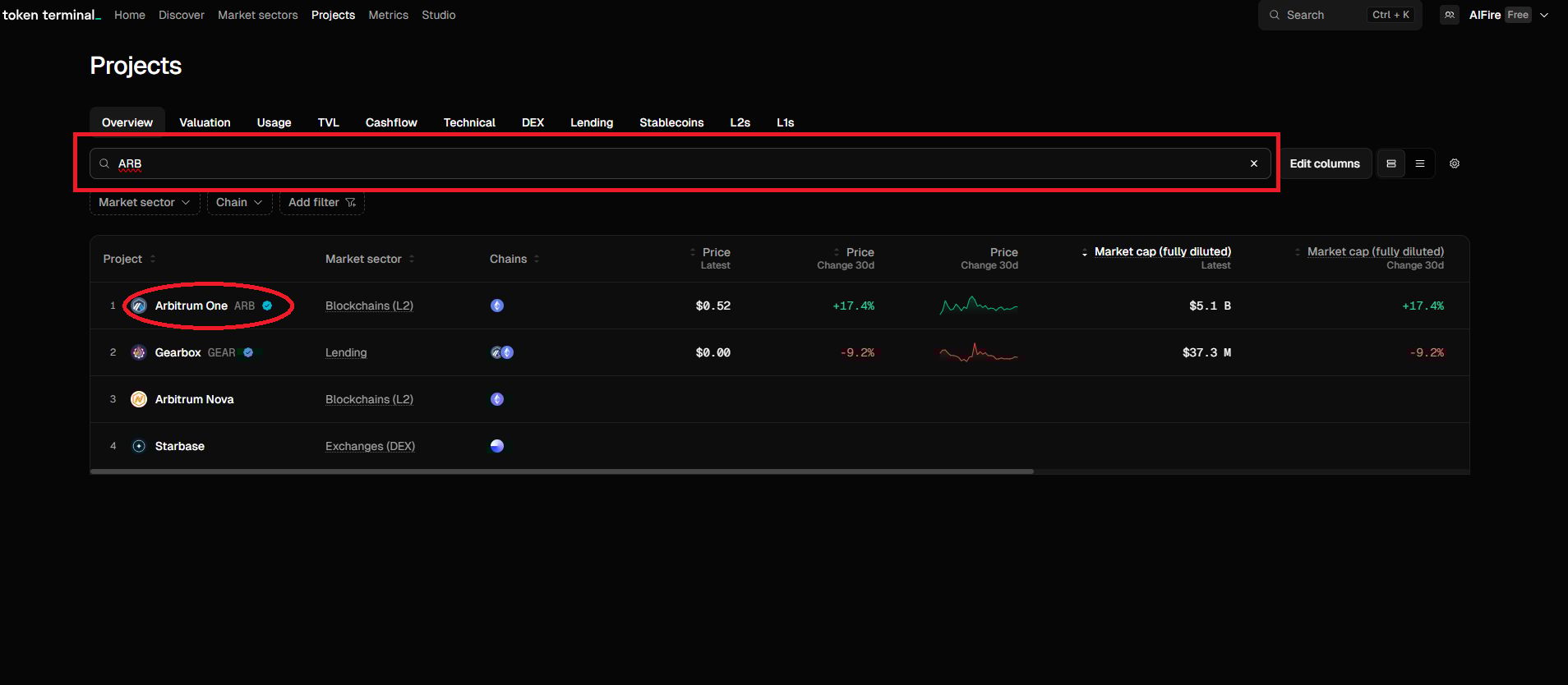This screenshot has height=685, width=1568.
Task: Open table settings gear icon
Action: 1455,163
